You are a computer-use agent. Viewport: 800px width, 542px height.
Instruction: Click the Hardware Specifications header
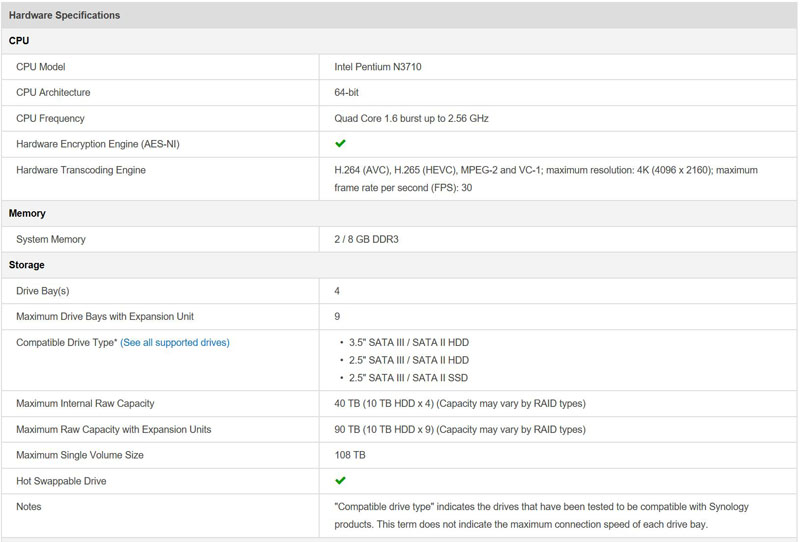coord(65,15)
